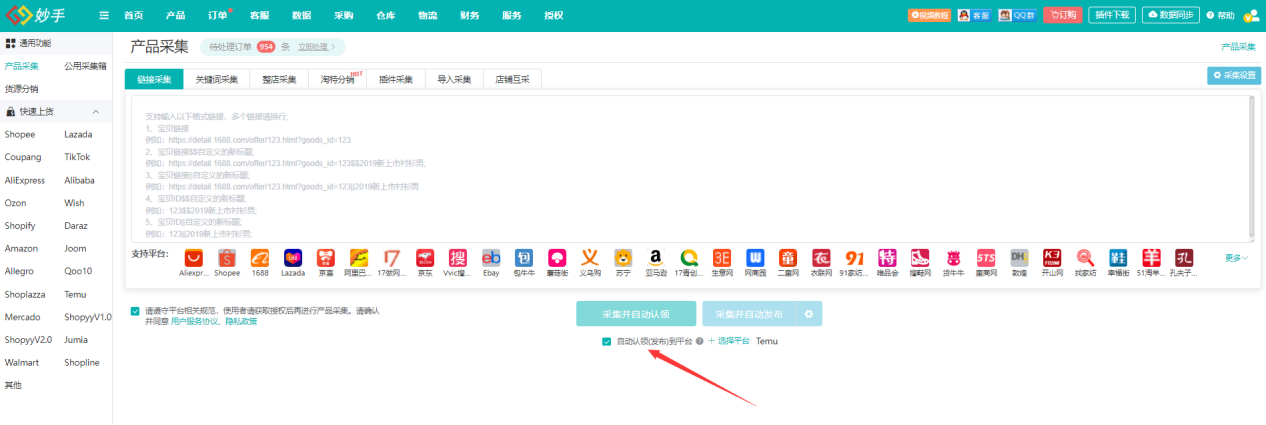This screenshot has width=1266, height=425.
Task: Click the help question mark after 自动认领
Action: (700, 341)
